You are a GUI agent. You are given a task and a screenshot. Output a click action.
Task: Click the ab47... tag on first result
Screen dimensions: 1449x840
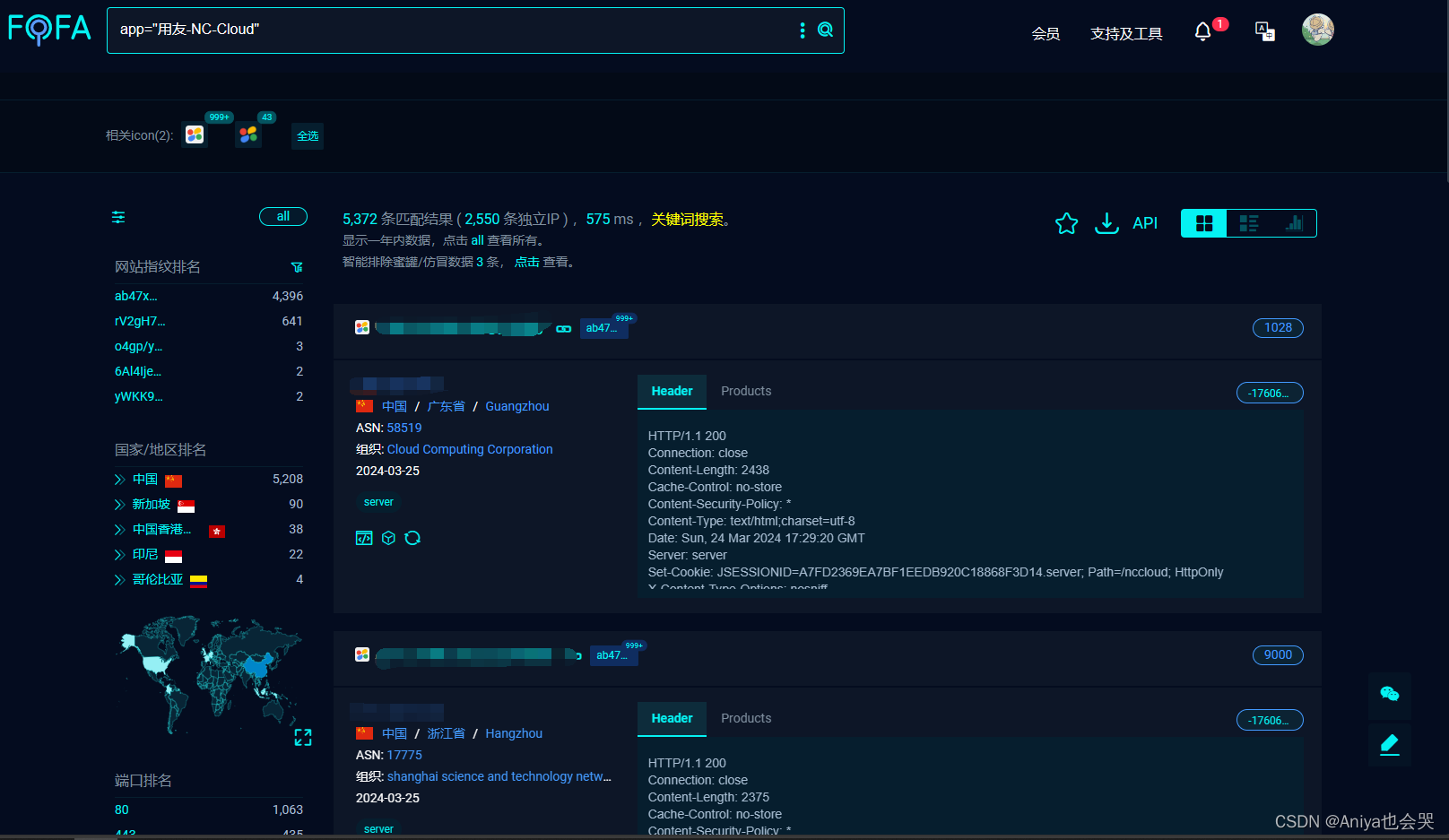pyautogui.click(x=603, y=328)
